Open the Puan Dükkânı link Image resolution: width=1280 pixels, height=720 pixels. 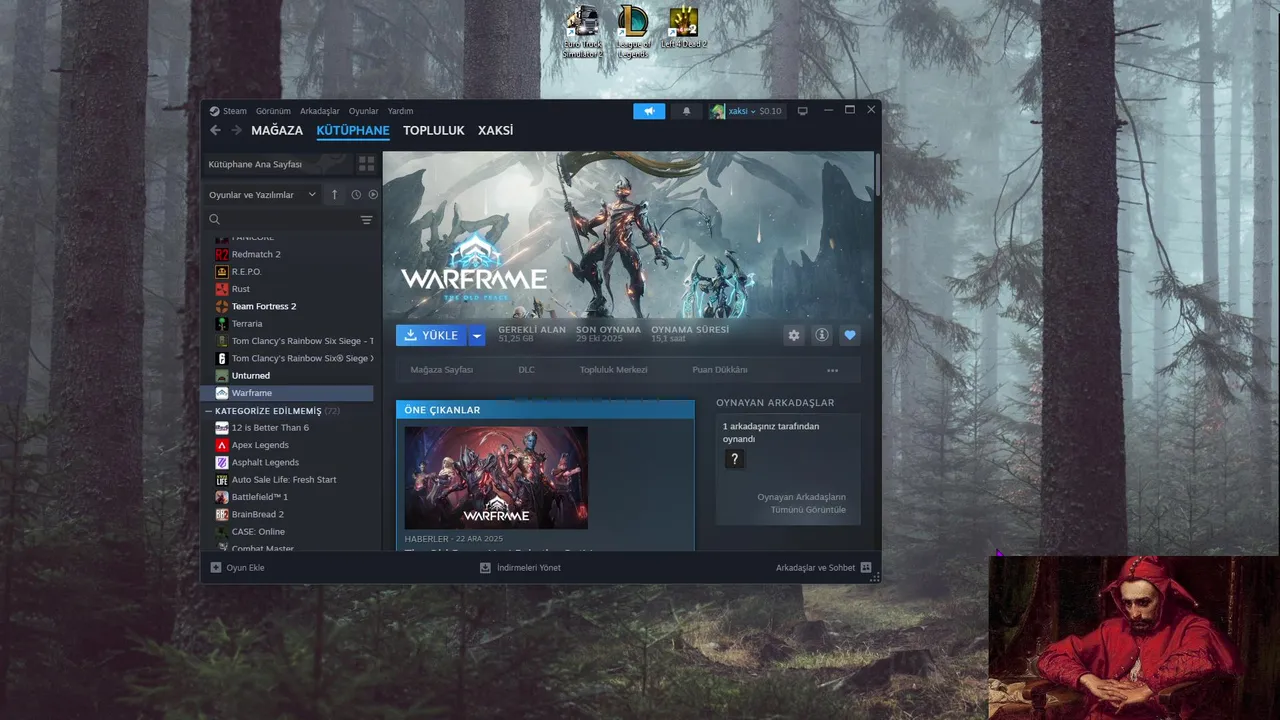(x=720, y=370)
